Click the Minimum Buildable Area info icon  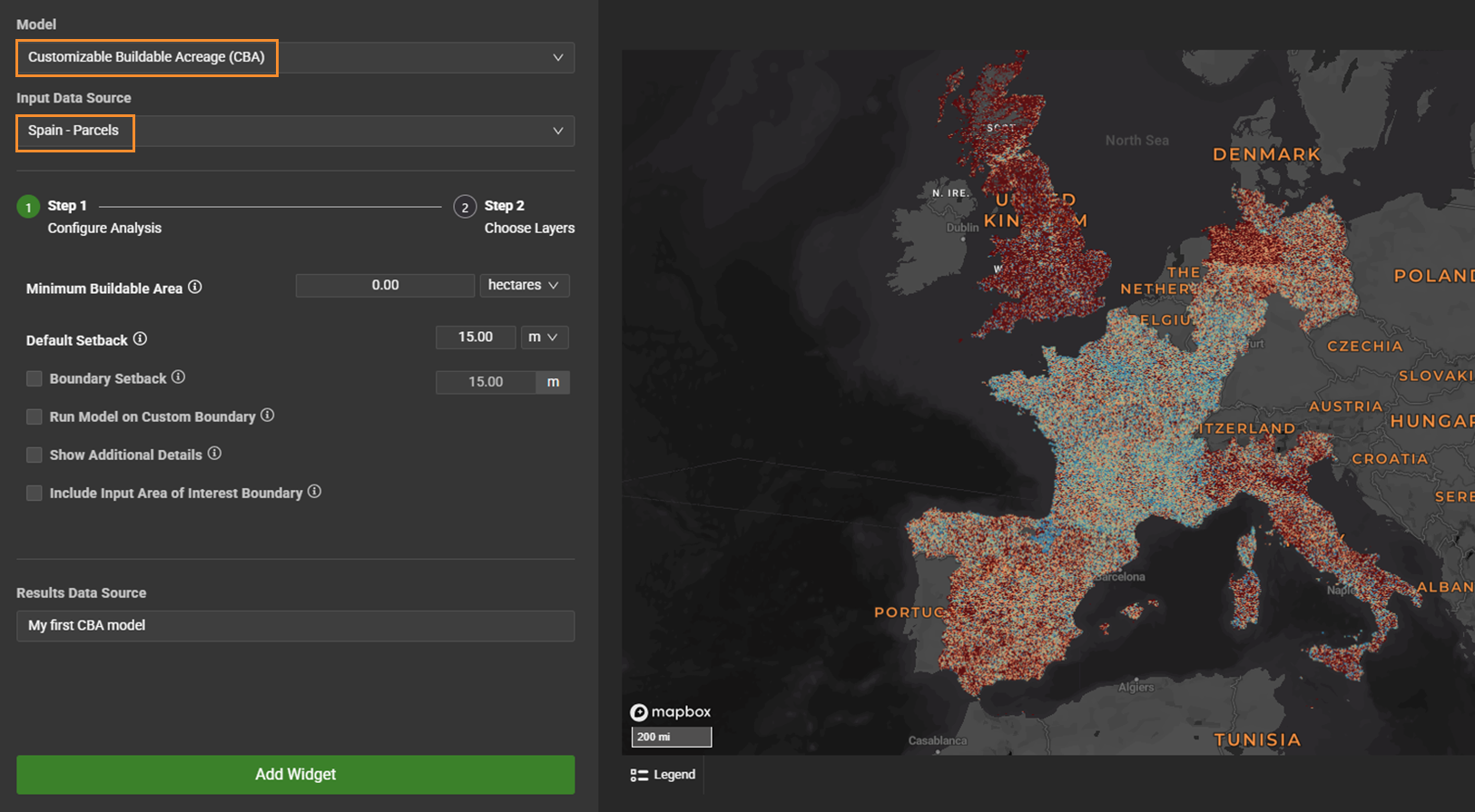tap(195, 288)
